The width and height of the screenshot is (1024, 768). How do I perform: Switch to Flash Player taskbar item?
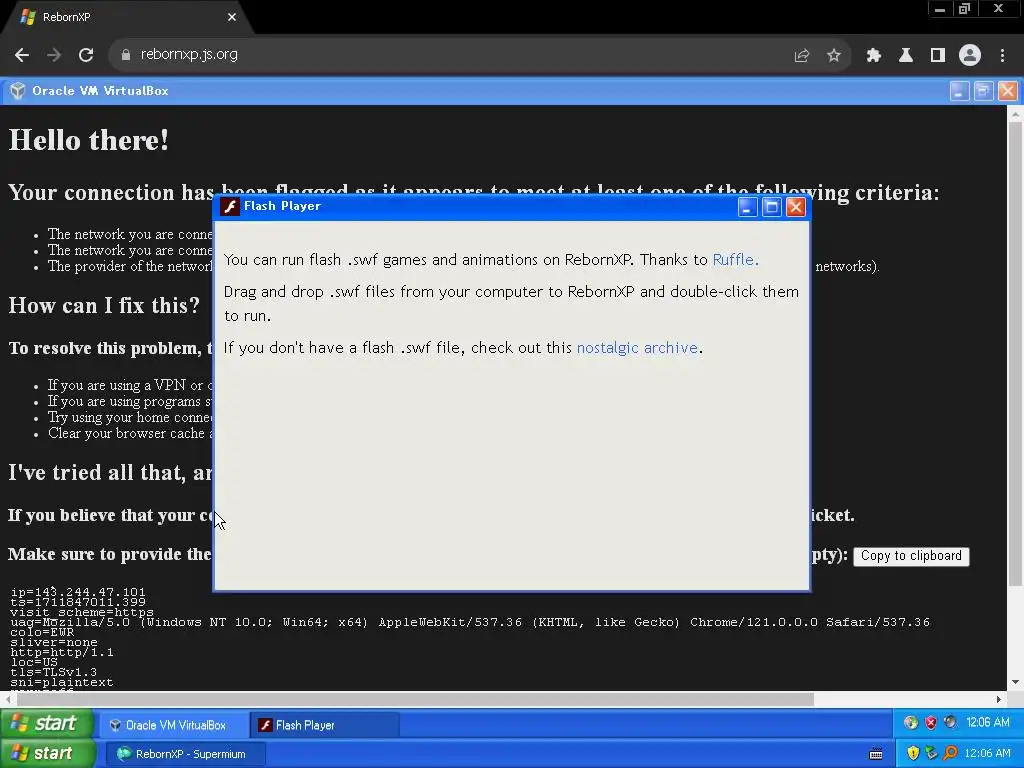pyautogui.click(x=324, y=725)
